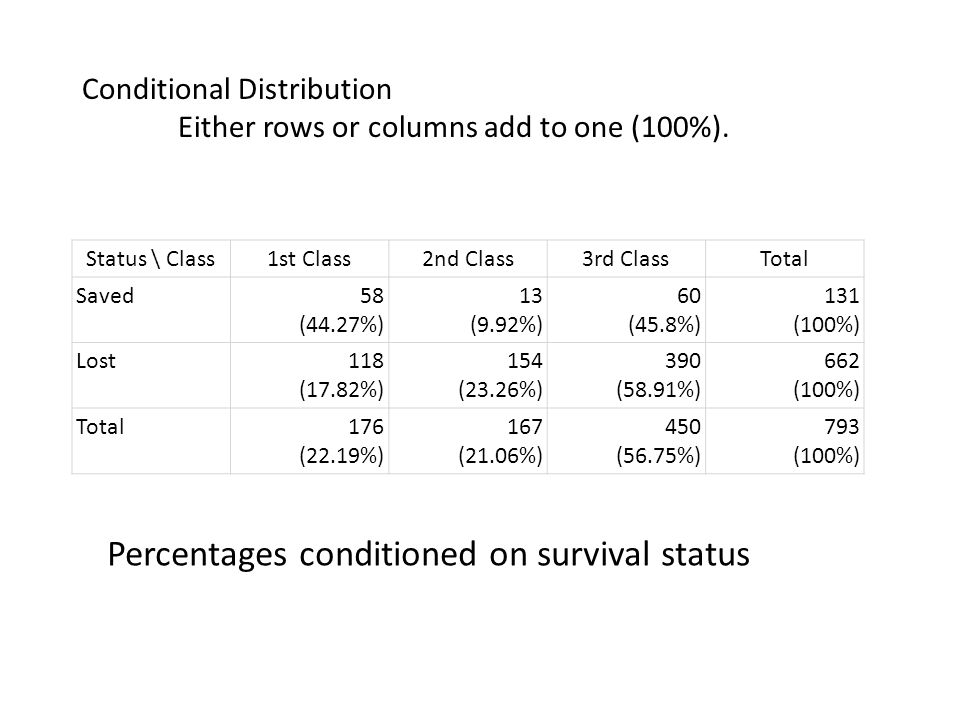
Task: Select the '1st Class' column header
Action: click(x=309, y=258)
